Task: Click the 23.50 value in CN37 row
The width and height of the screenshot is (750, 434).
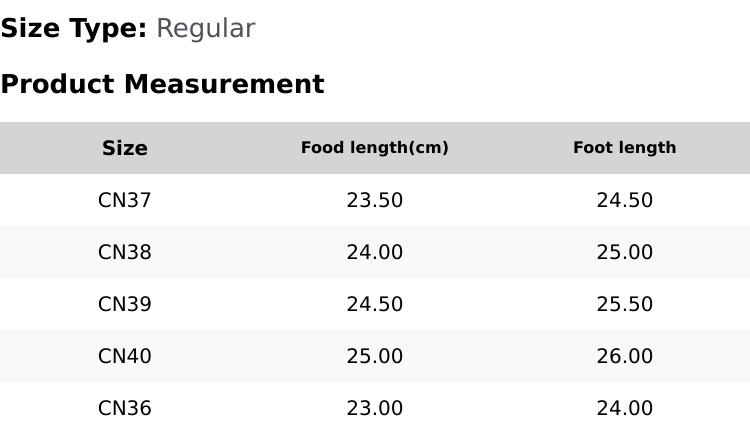Action: [375, 200]
